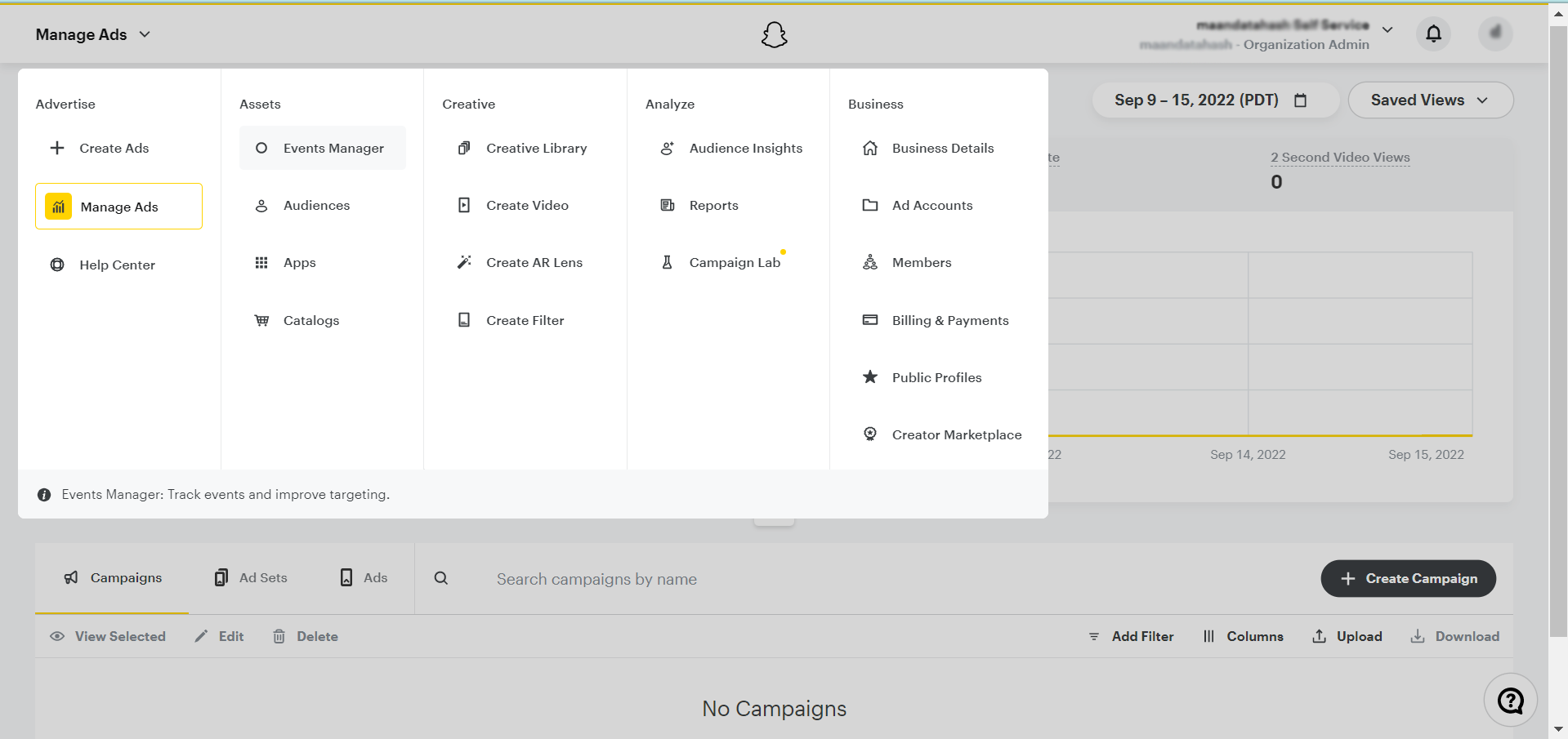Open Audiences from Assets menu
This screenshot has height=739, width=1568.
point(323,205)
